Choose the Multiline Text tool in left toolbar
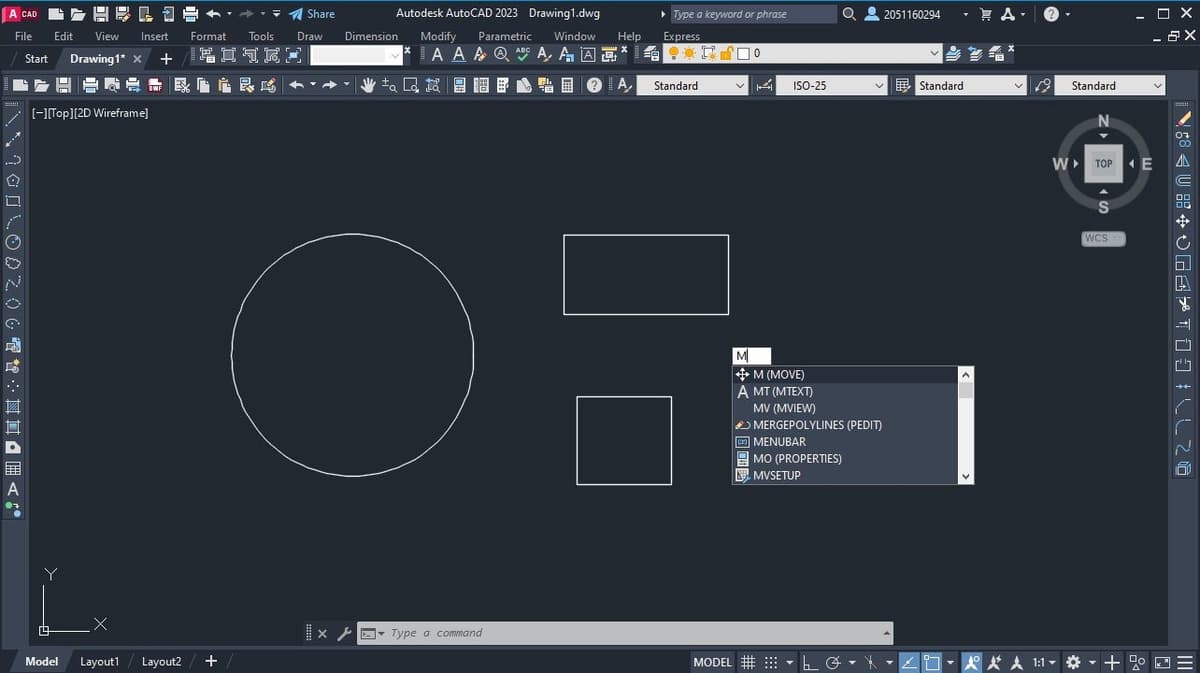 13,489
